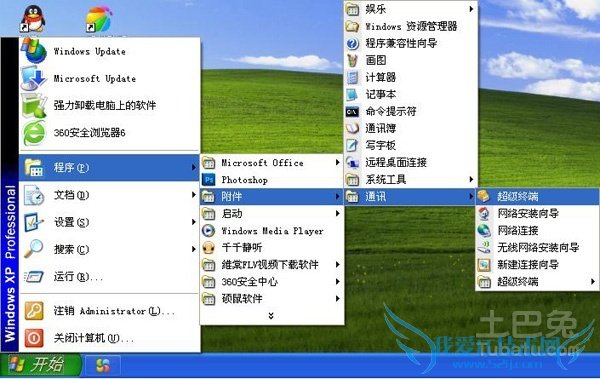600x379 pixels.
Task: Show more programs via double chevron
Action: point(271,315)
